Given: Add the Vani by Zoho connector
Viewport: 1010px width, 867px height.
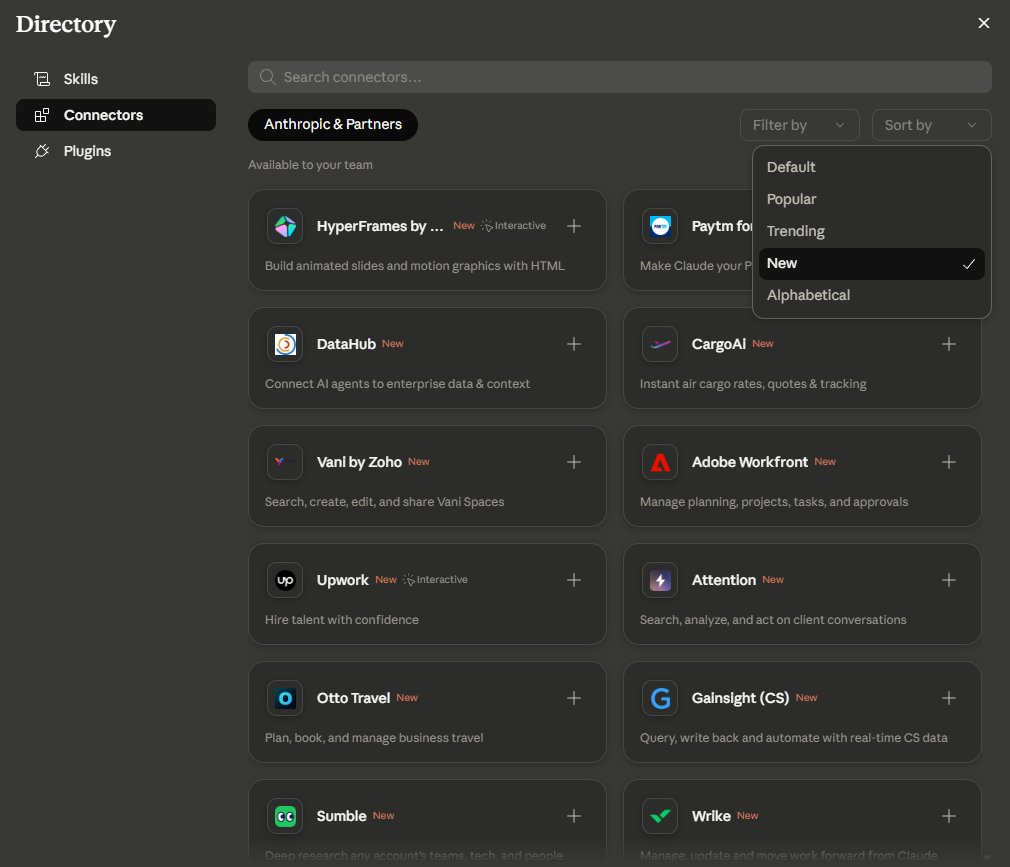Looking at the screenshot, I should (574, 462).
